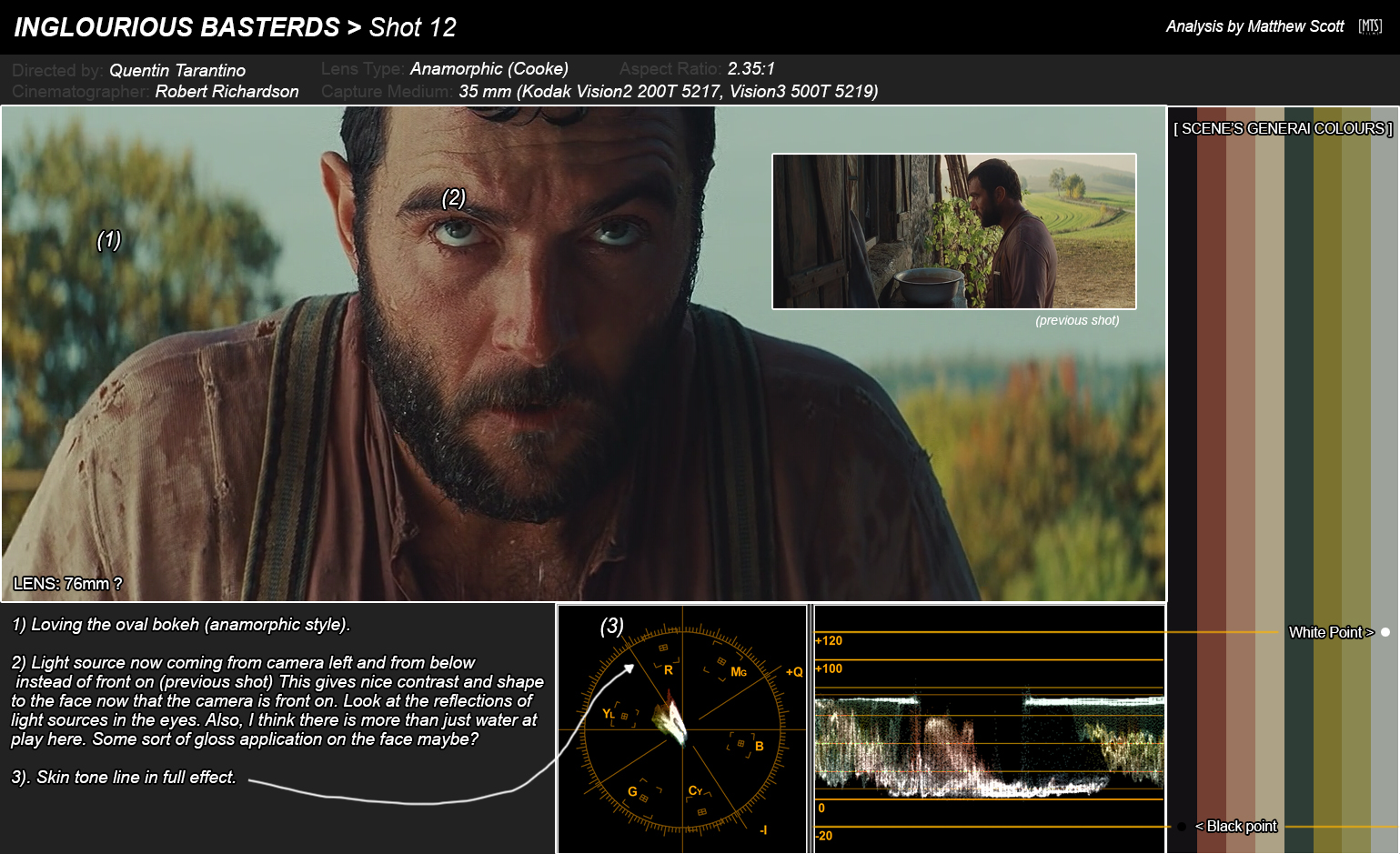1400x854 pixels.
Task: Open the previous shot thumbnail
Action: (954, 231)
